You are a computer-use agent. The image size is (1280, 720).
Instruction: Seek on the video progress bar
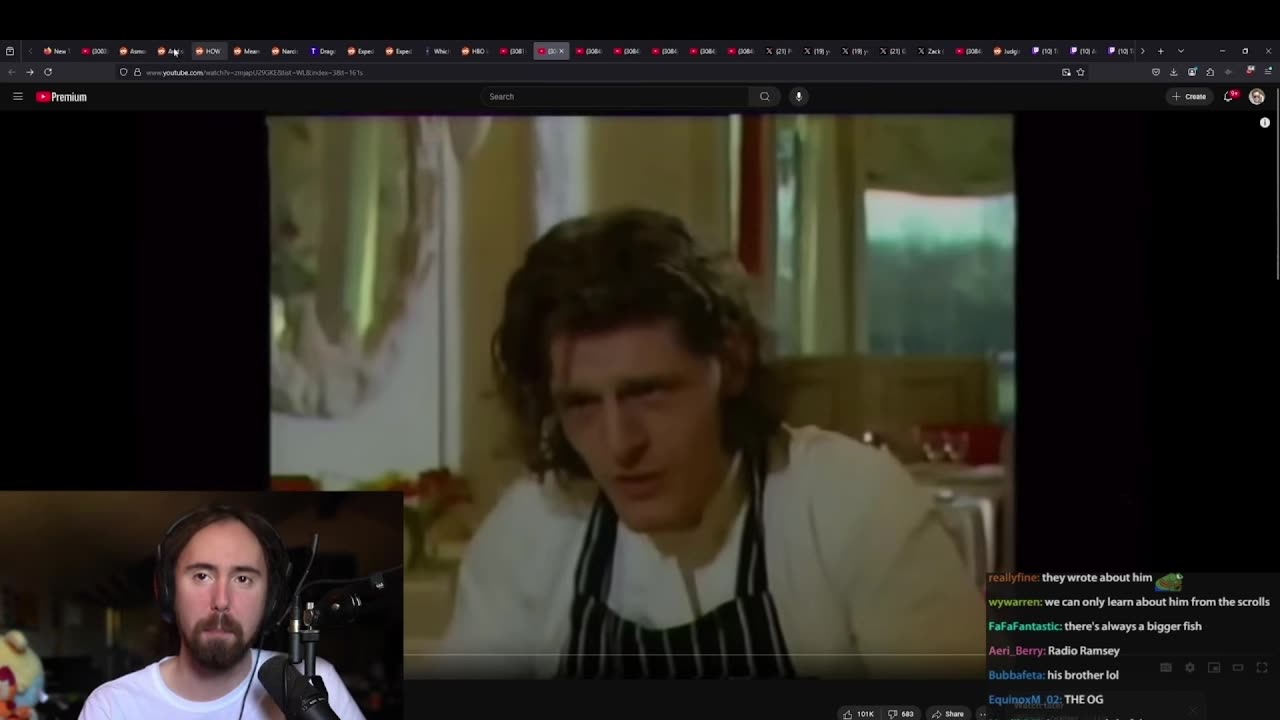[x=695, y=655]
